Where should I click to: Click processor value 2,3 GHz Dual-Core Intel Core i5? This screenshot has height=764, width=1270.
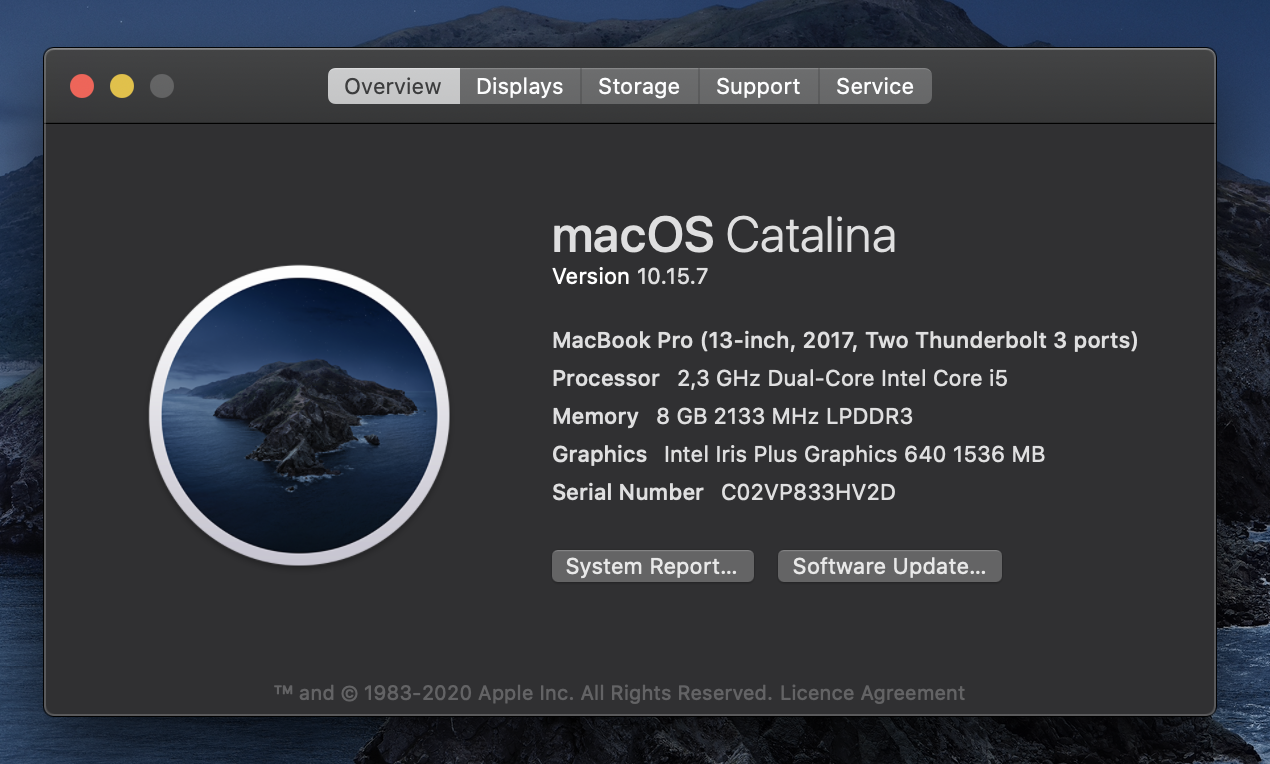(842, 379)
